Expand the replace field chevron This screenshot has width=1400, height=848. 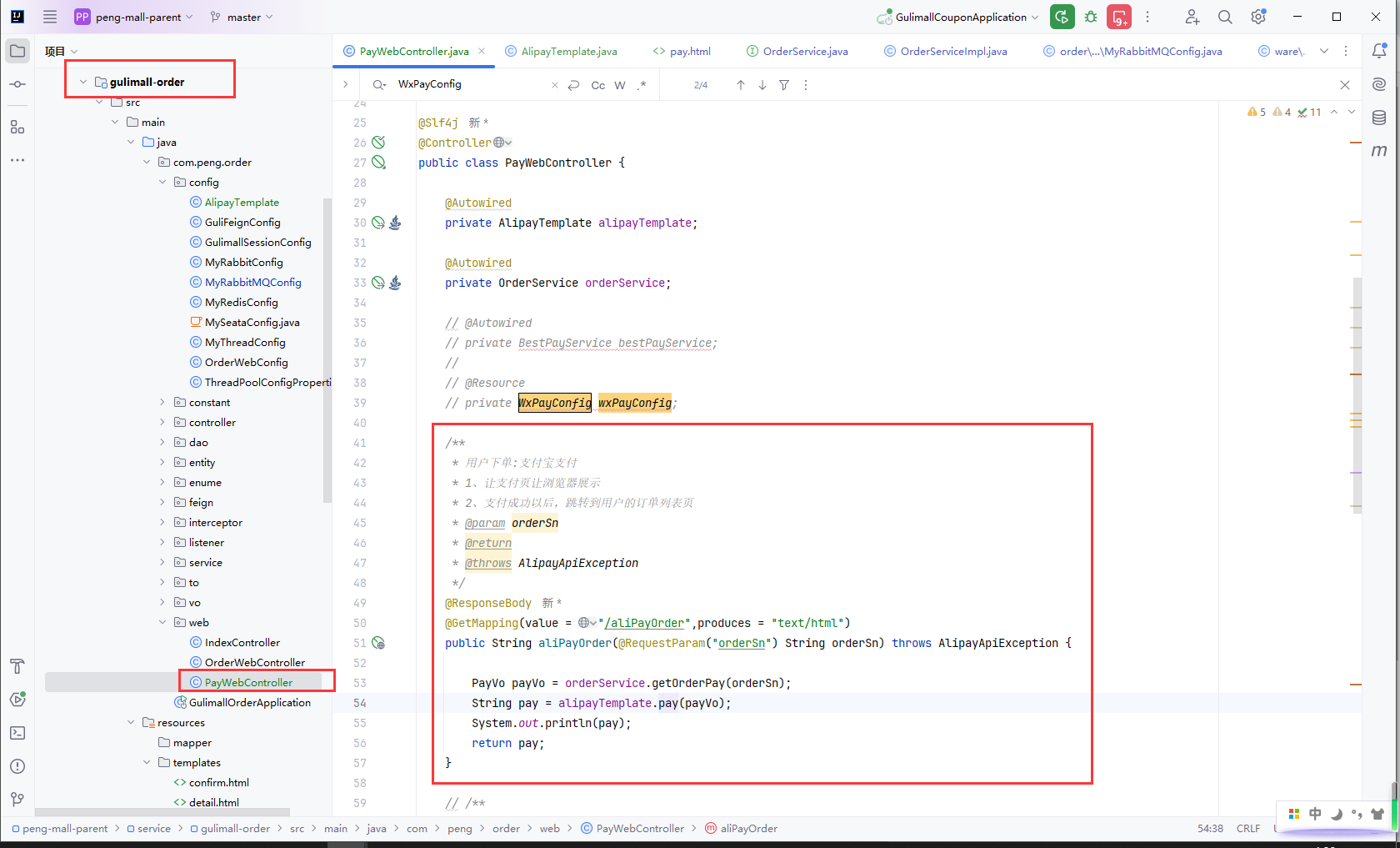[346, 84]
